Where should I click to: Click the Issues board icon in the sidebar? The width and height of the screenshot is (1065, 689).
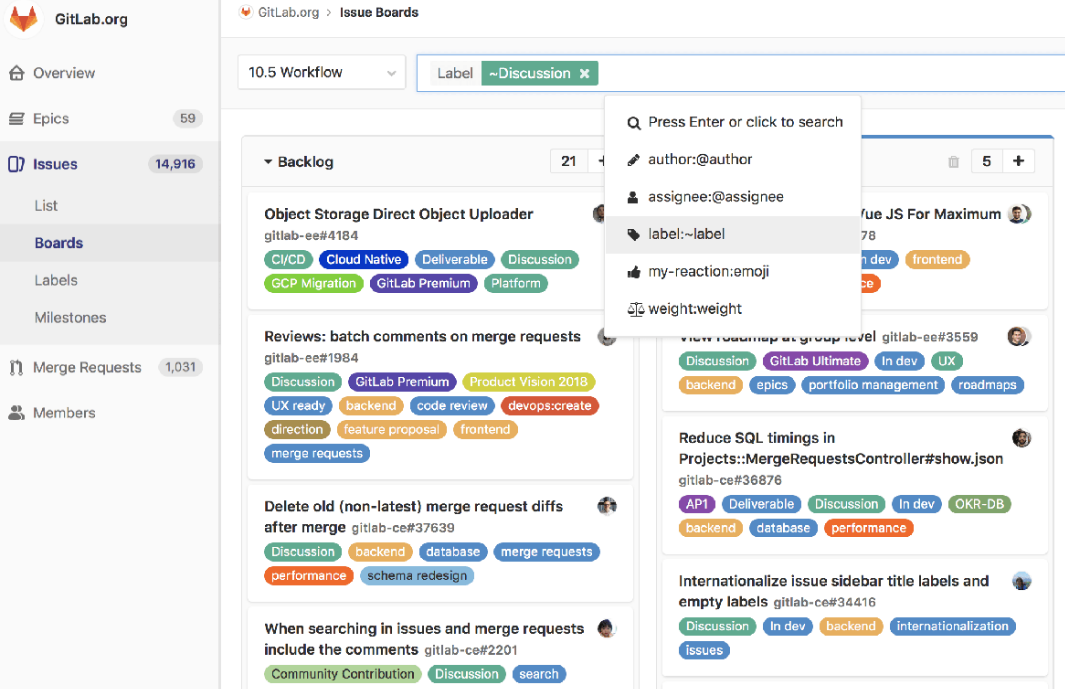pyautogui.click(x=16, y=164)
